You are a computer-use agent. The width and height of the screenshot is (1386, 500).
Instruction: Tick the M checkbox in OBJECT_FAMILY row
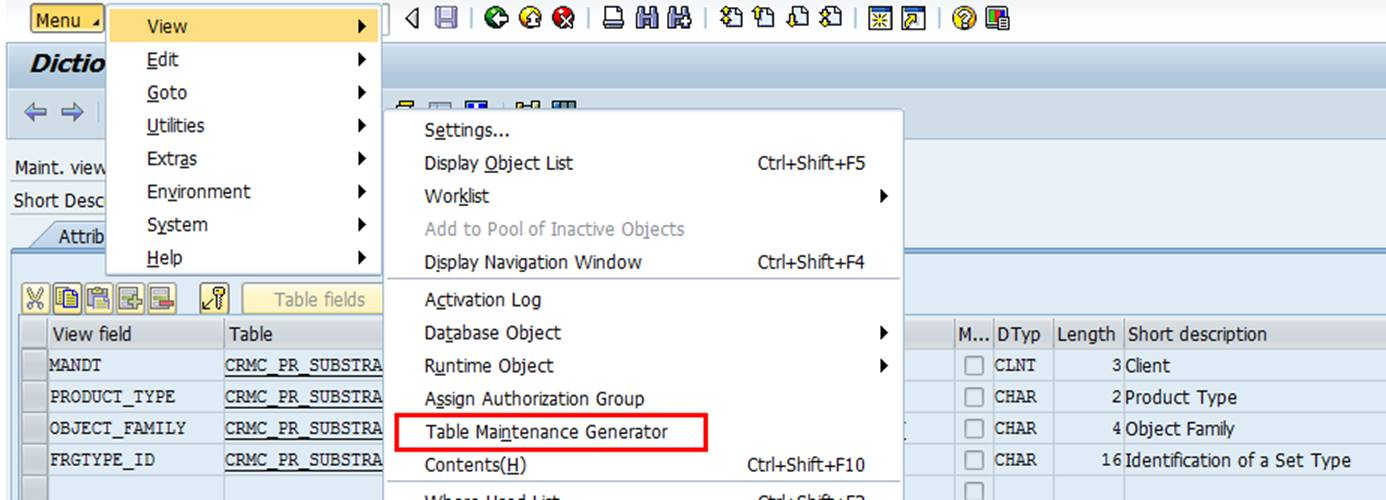(x=973, y=428)
